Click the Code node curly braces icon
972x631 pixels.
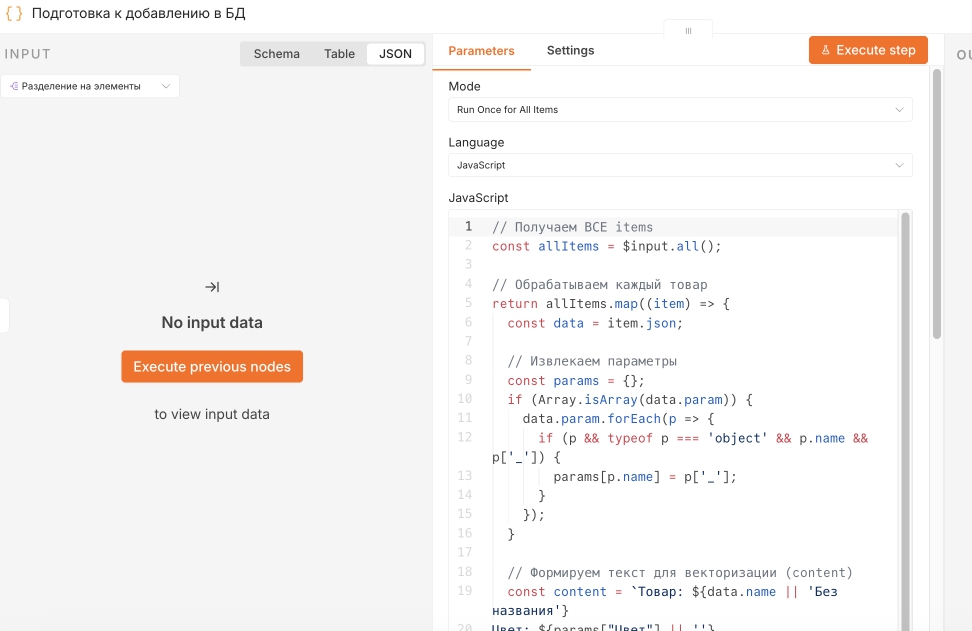(14, 13)
